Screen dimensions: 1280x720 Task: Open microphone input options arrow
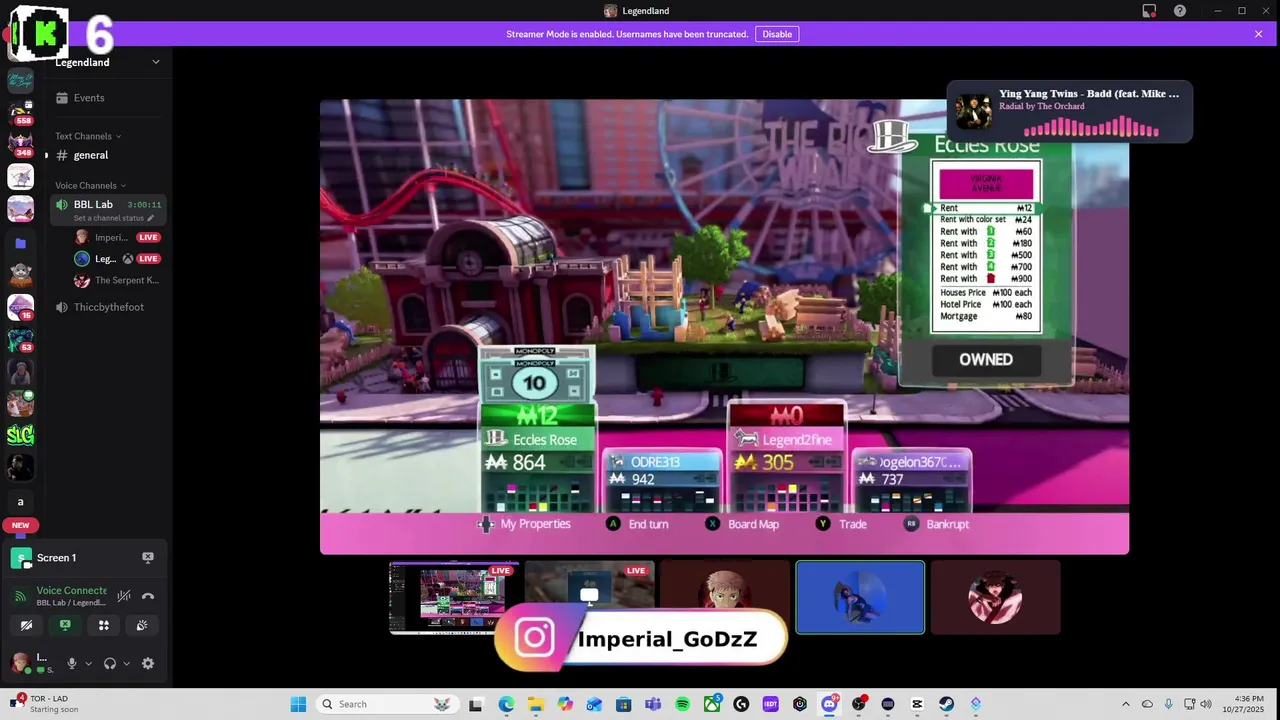[88, 664]
